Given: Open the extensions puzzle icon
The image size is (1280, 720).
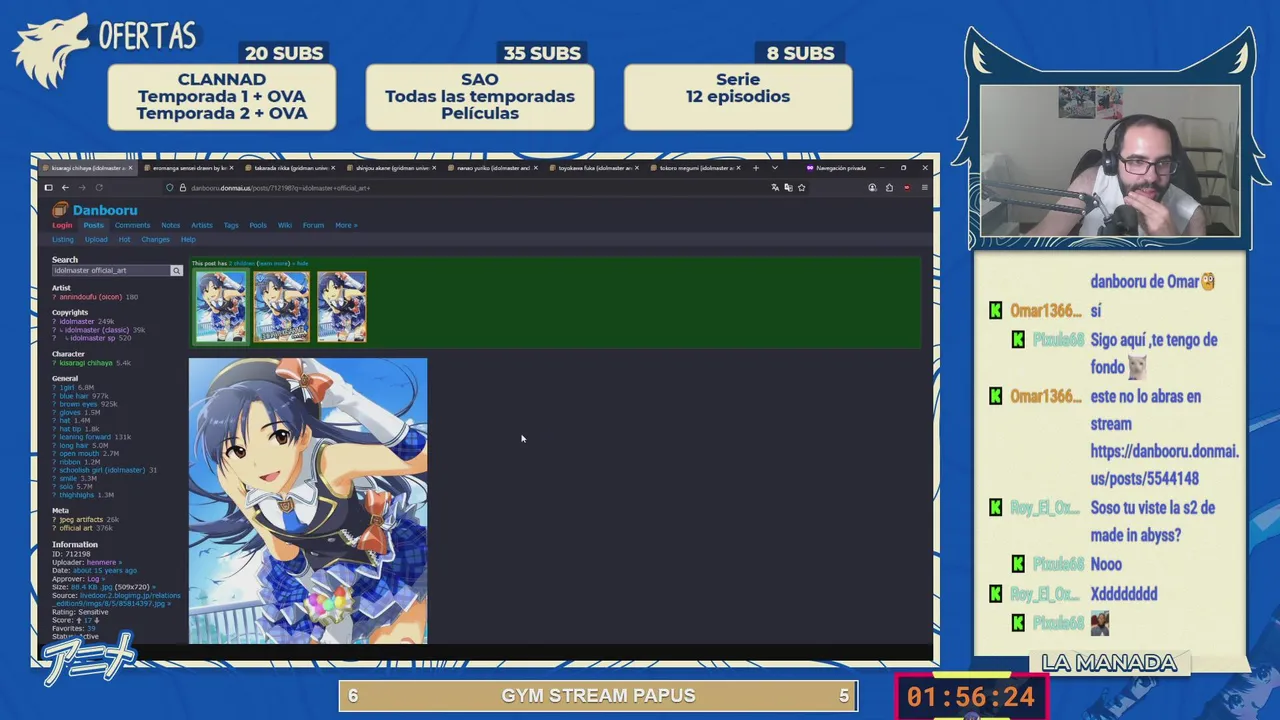Looking at the screenshot, I should click(x=889, y=188).
